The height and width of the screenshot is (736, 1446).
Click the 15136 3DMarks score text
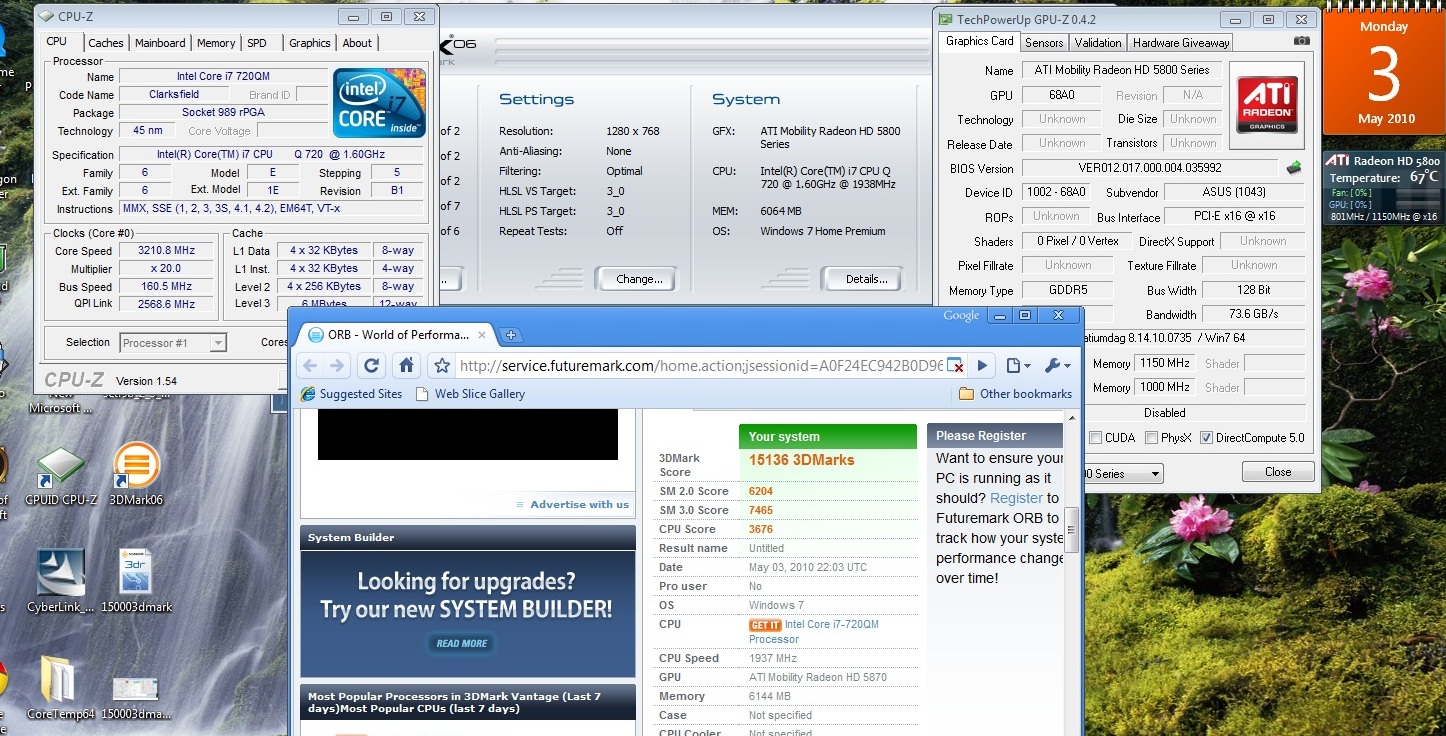tap(801, 460)
